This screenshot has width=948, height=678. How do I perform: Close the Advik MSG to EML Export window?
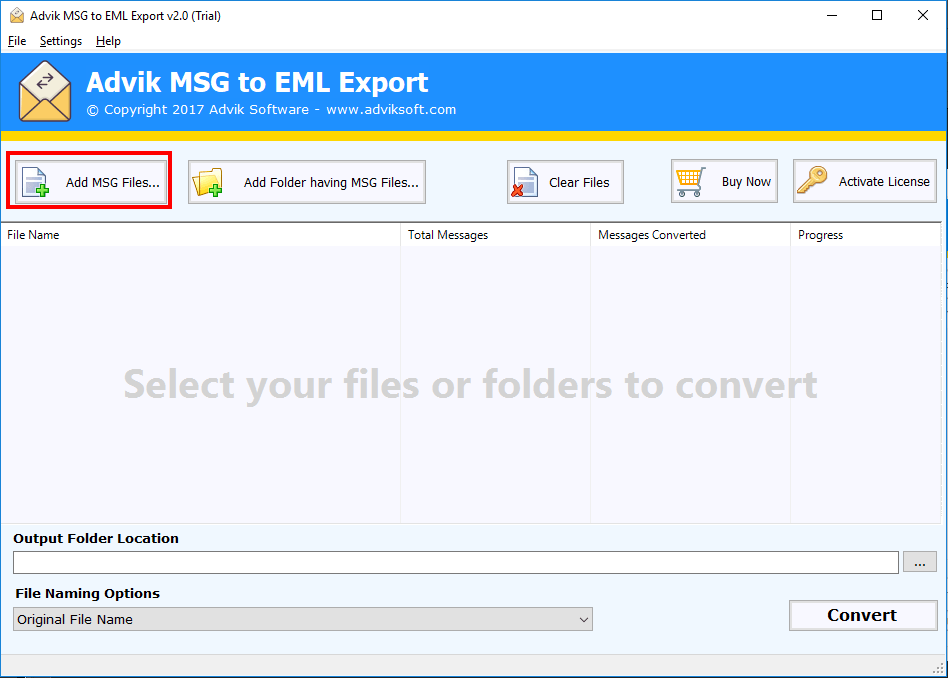[923, 15]
